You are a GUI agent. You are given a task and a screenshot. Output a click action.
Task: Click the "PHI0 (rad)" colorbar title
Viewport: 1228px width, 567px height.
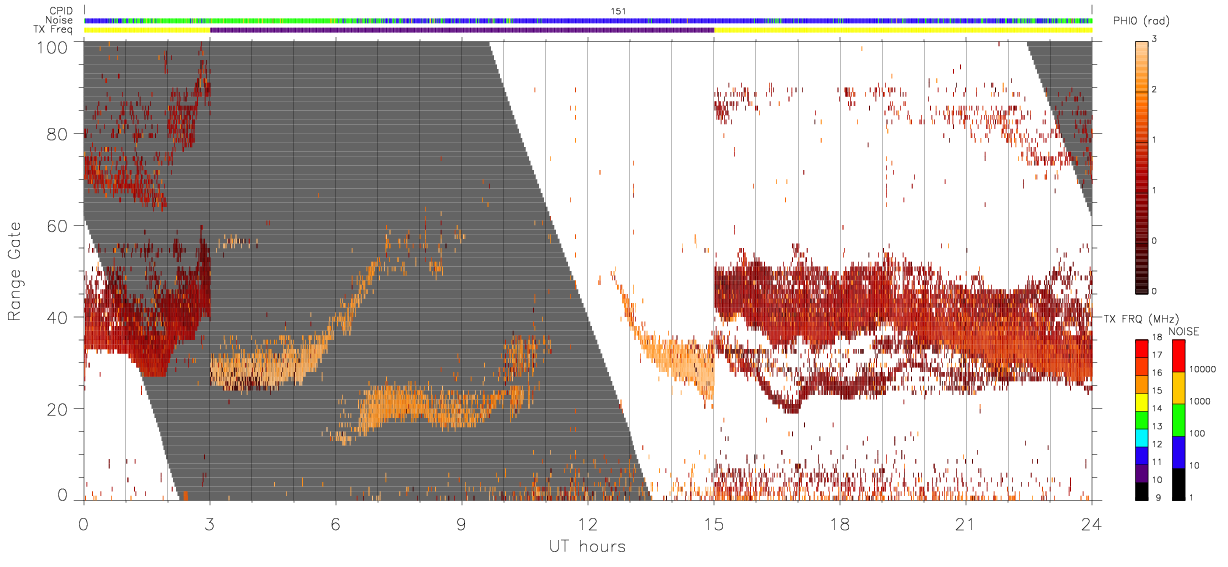point(1141,21)
